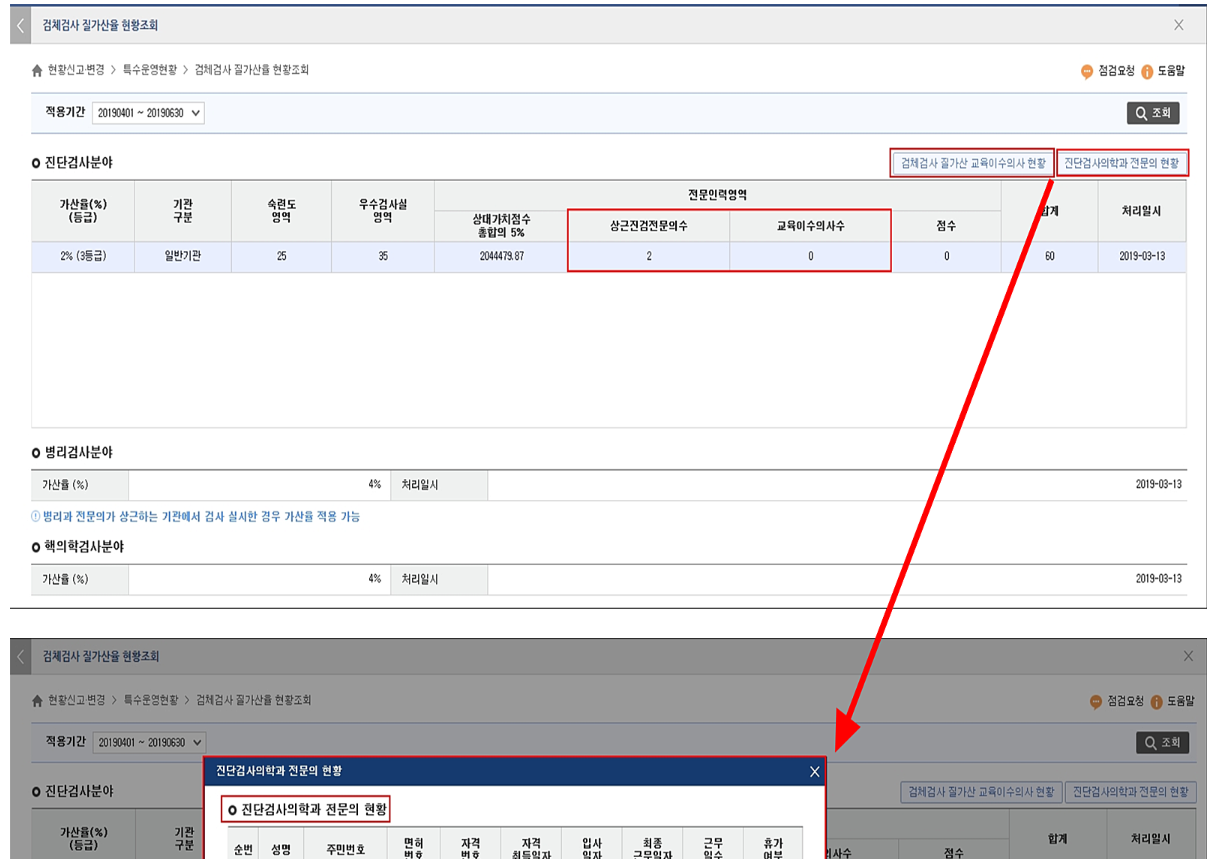Close the upper 검체검사 질가산율 현황조회 window
The width and height of the screenshot is (1207, 859).
pos(1179,25)
